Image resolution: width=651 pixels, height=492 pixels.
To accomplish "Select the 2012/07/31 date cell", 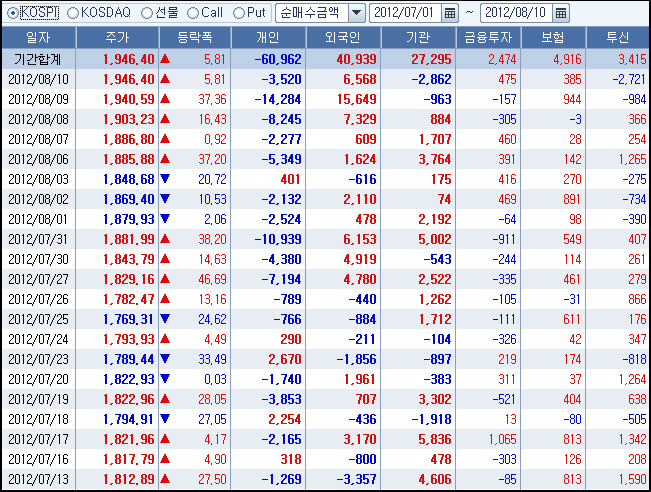I will pos(38,240).
